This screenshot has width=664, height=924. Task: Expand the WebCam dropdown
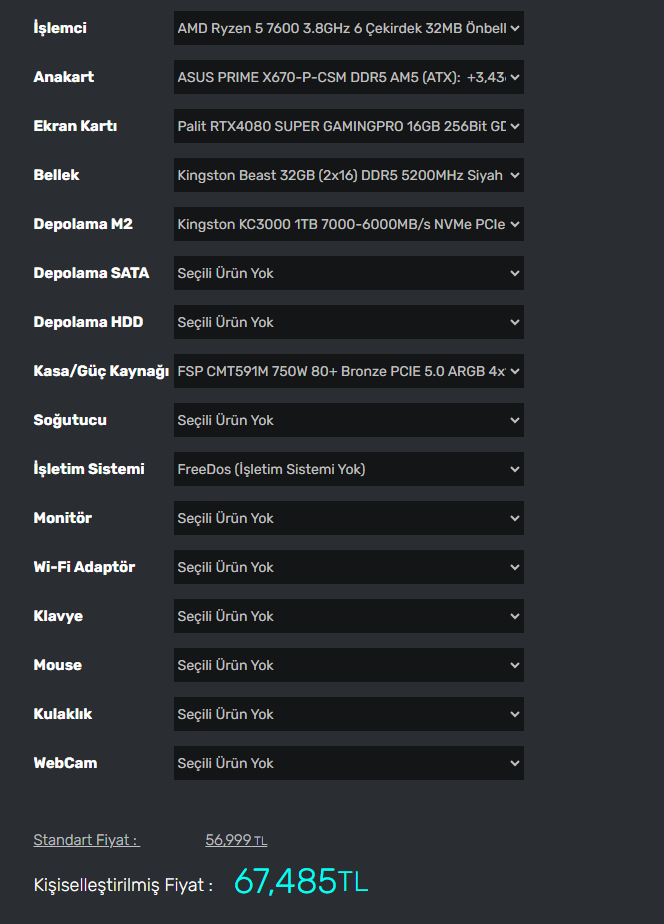pyautogui.click(x=348, y=763)
